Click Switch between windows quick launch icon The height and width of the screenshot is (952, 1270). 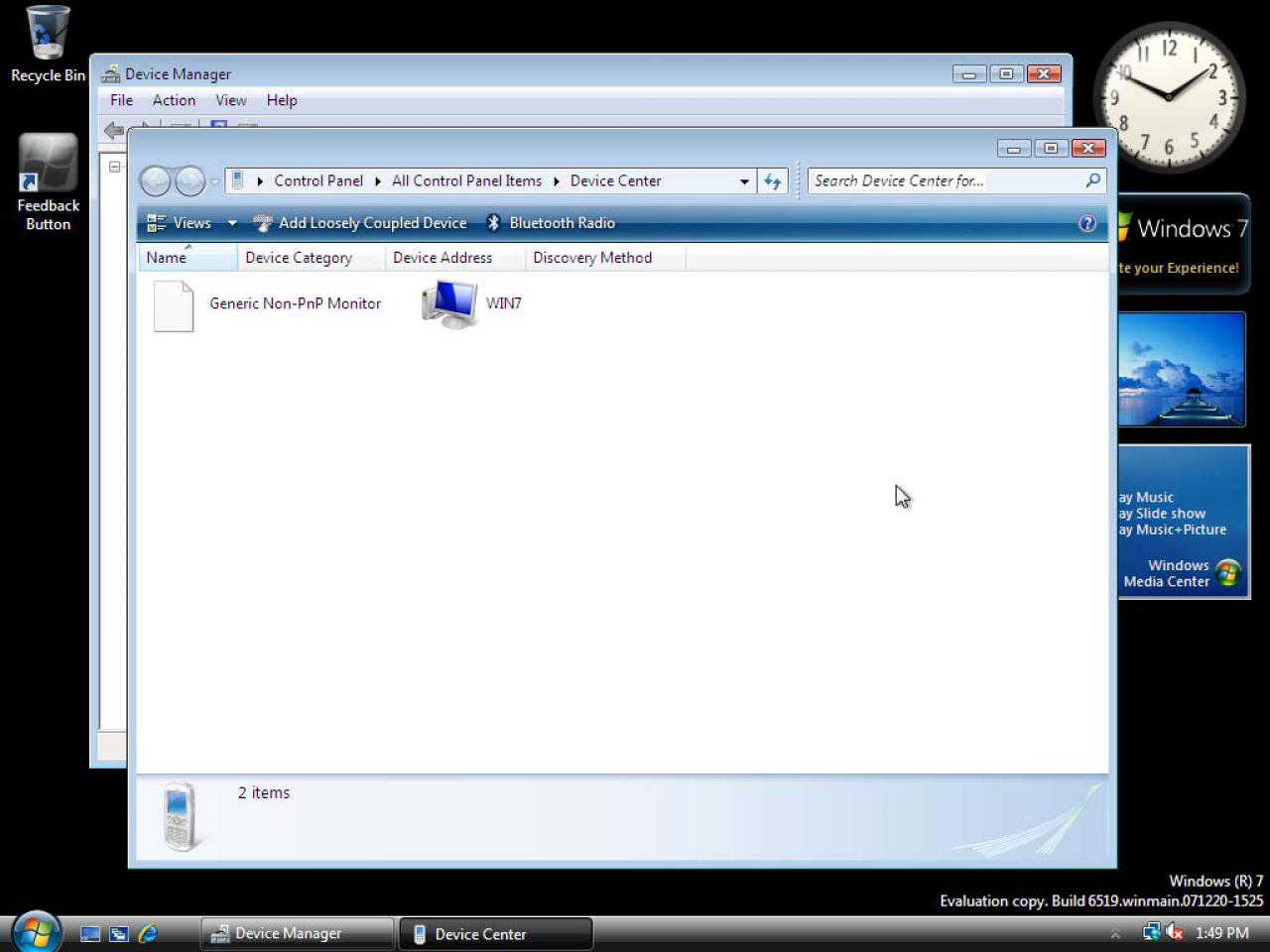tap(119, 933)
